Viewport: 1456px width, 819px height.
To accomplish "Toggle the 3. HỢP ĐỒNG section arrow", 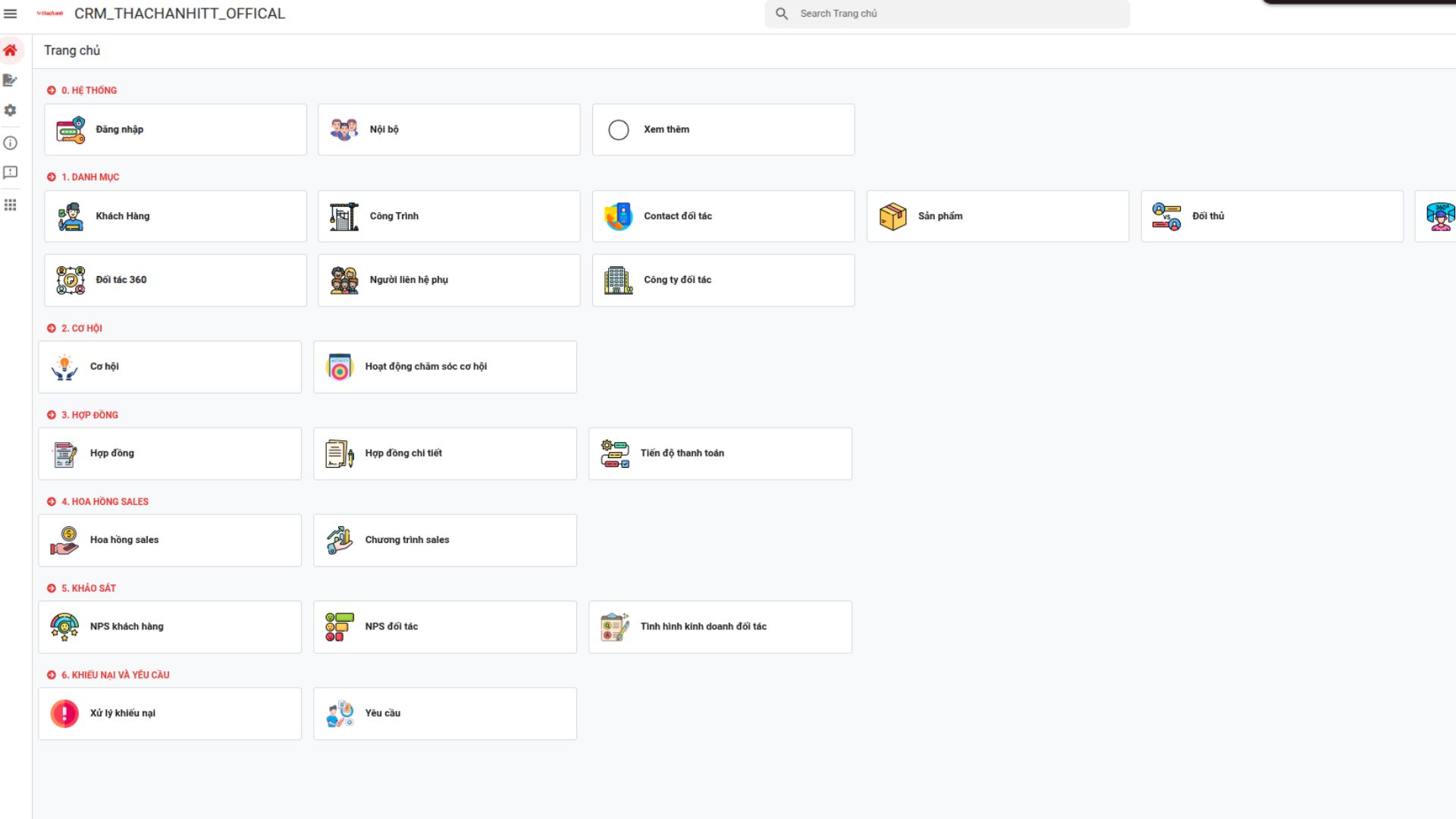I will [52, 415].
